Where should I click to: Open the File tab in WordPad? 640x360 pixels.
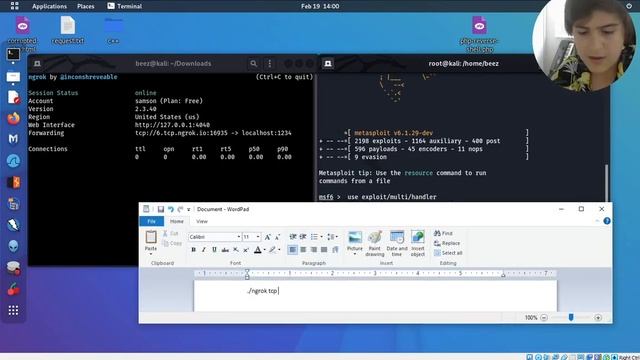tap(151, 221)
